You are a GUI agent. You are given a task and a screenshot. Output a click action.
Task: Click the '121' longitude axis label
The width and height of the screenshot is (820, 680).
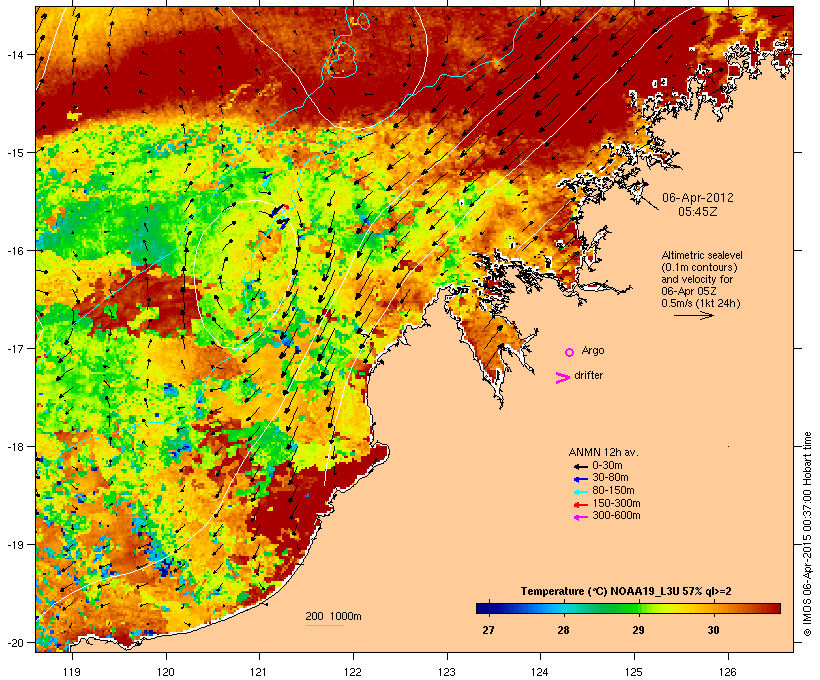point(259,672)
